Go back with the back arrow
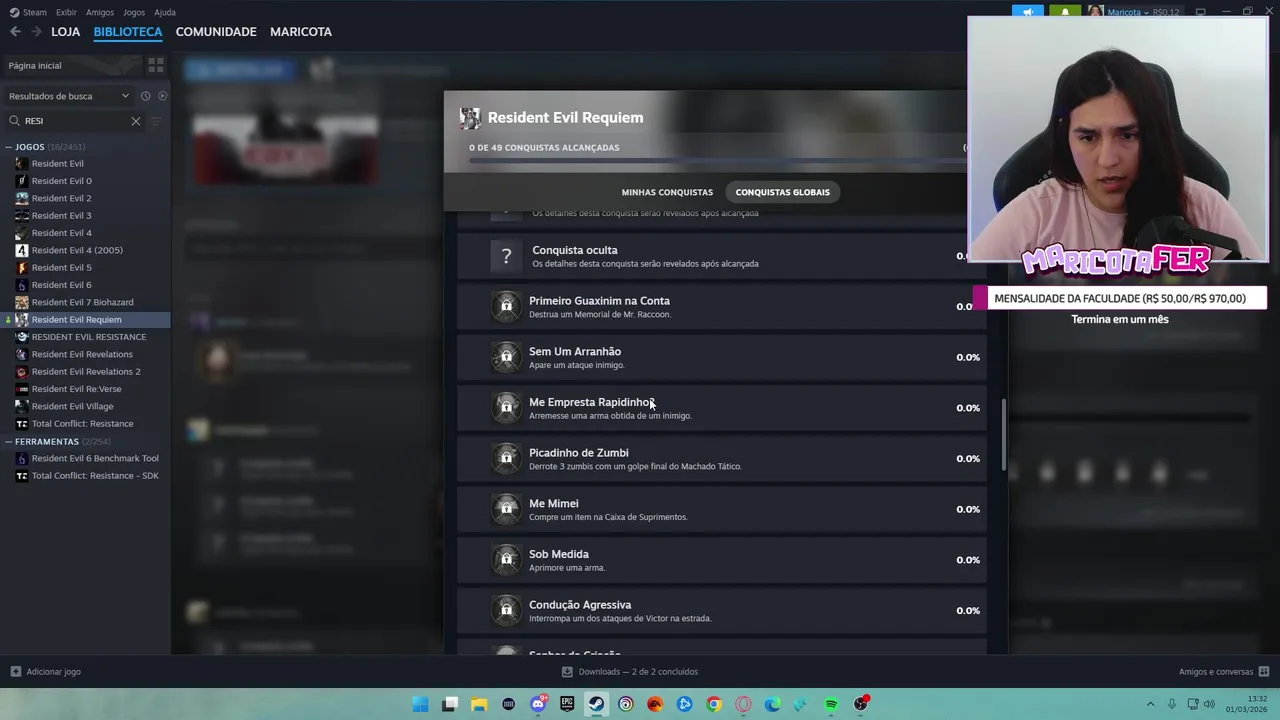The image size is (1280, 720). pyautogui.click(x=15, y=32)
